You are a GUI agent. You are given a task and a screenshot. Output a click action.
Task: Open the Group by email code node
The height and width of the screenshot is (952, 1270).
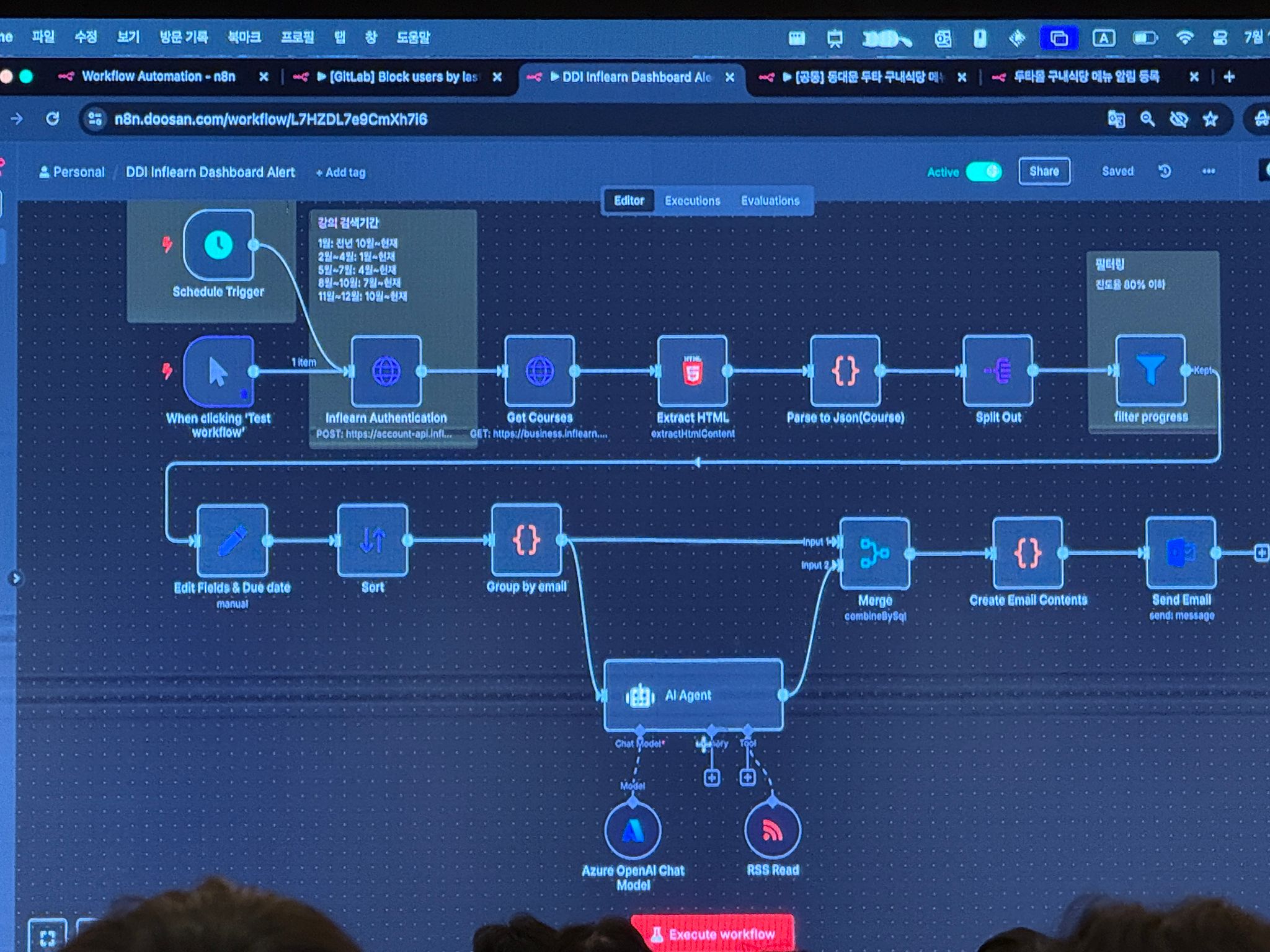(526, 540)
